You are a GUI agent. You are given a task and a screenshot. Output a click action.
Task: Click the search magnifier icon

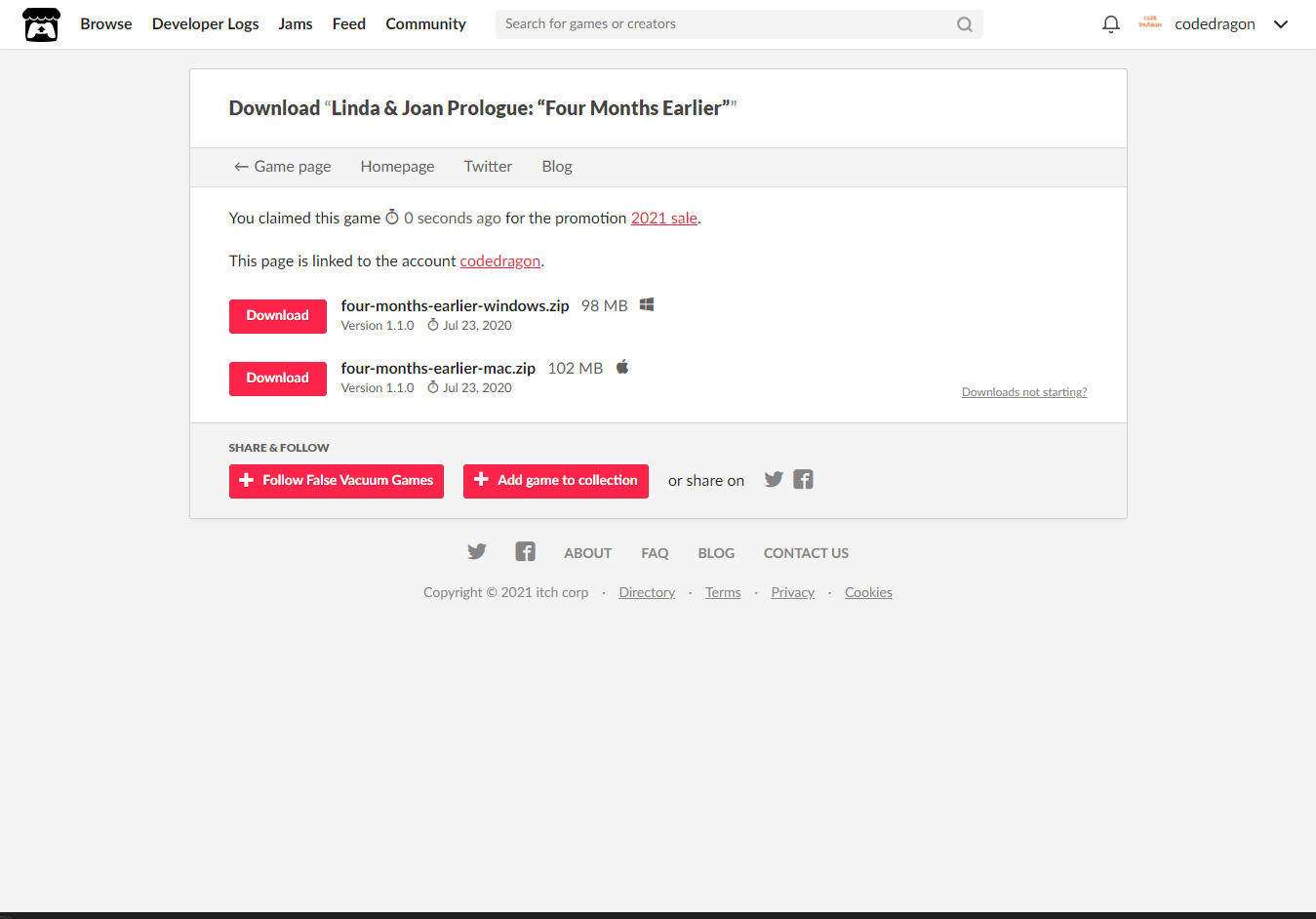[964, 24]
